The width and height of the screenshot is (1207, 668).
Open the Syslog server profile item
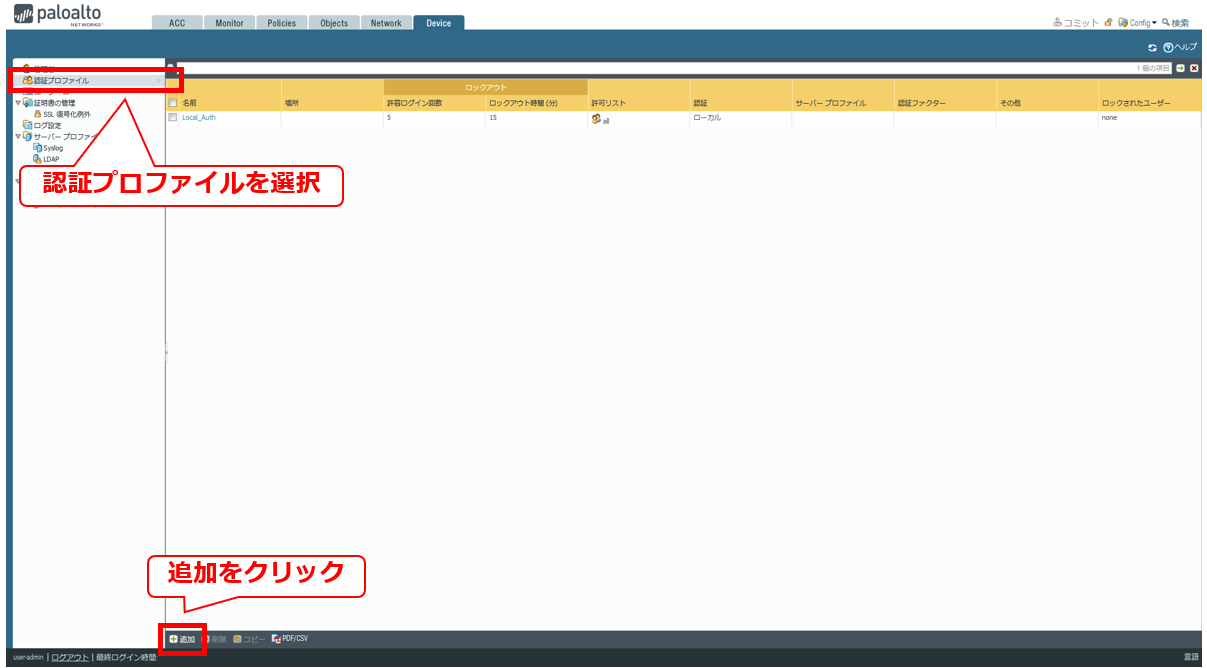coord(53,148)
